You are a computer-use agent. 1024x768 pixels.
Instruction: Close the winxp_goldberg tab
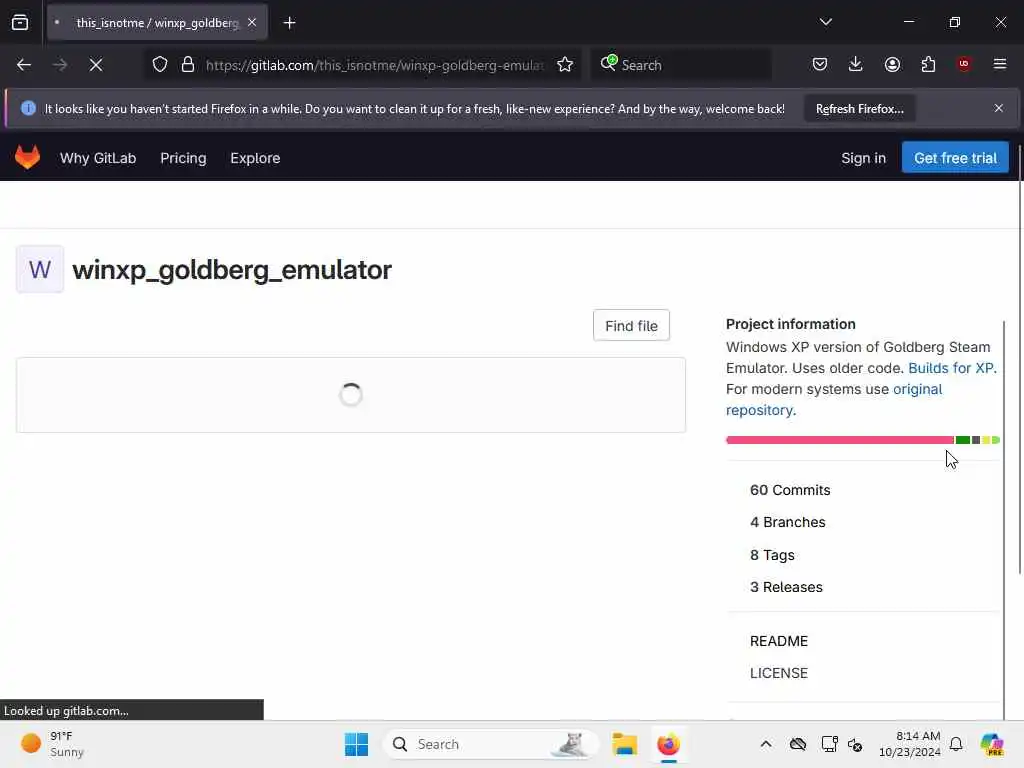(x=252, y=22)
